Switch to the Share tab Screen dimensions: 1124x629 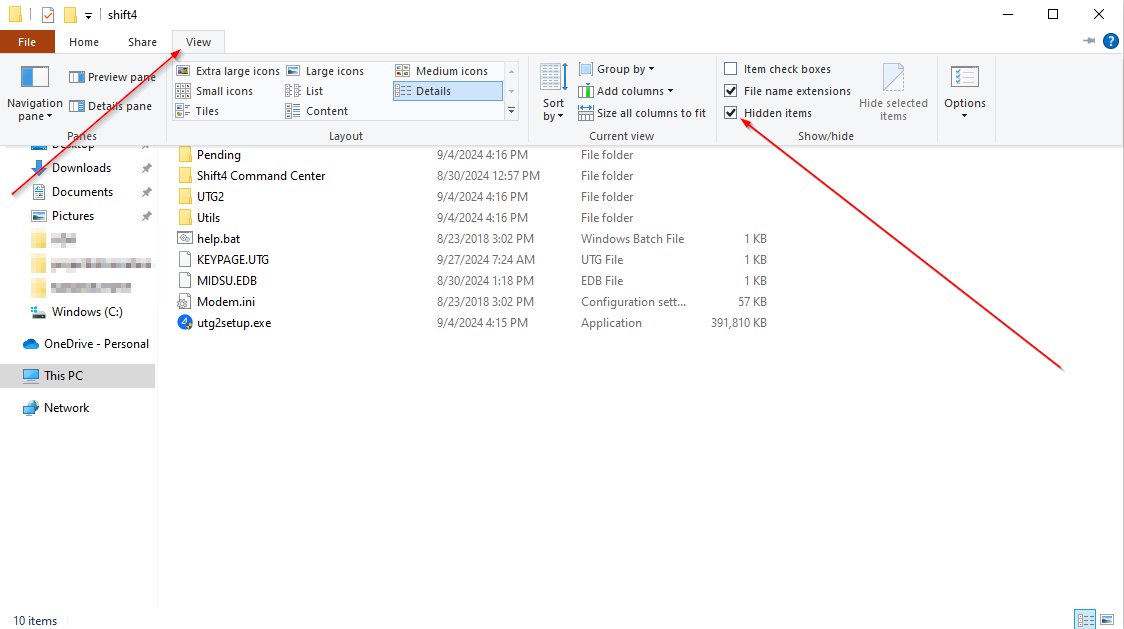click(142, 42)
